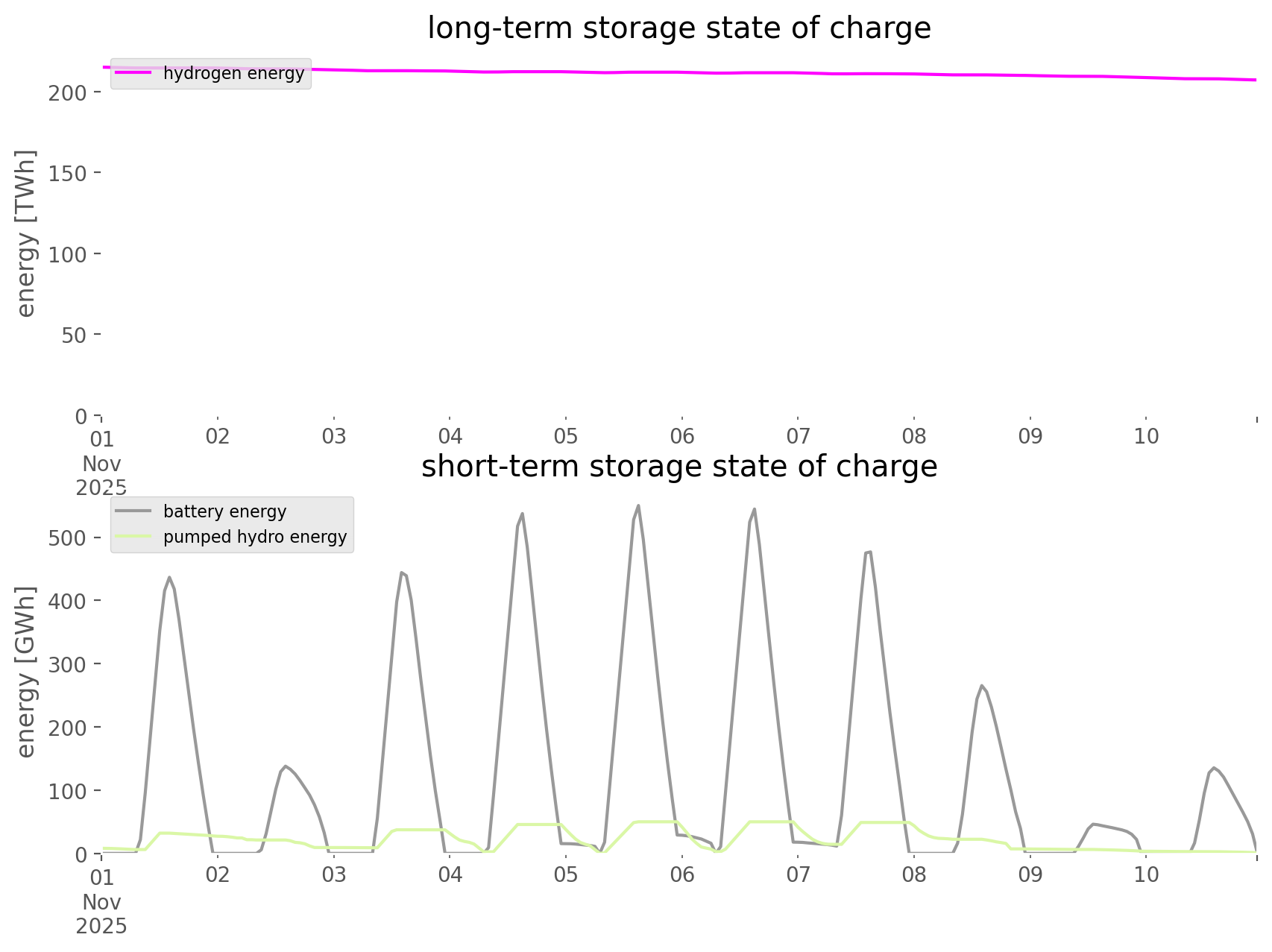Click the '2025' year label below the short-term chart

(x=101, y=927)
